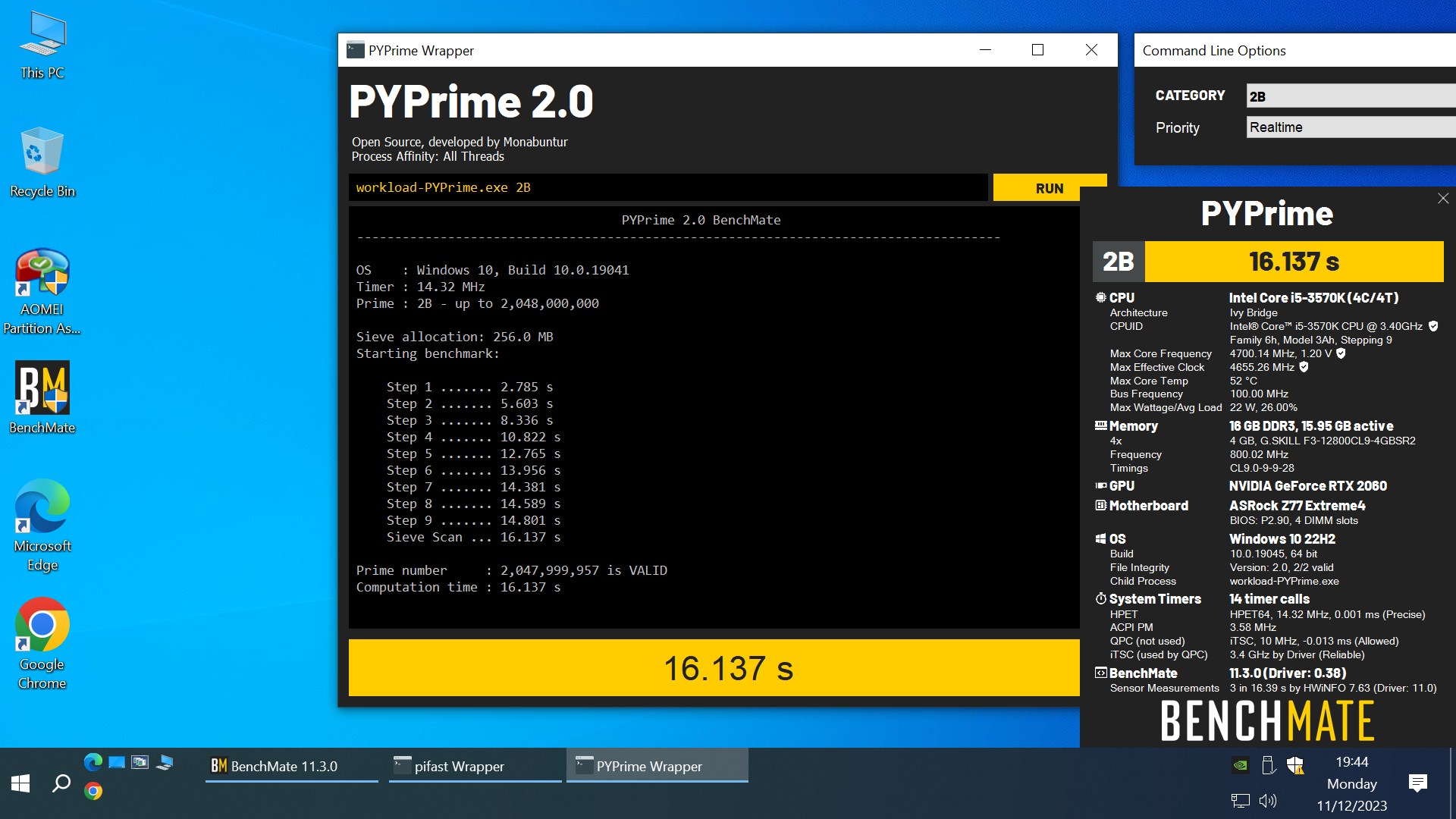Click Max Effective Clock verified shield
The image size is (1456, 819).
click(1304, 367)
